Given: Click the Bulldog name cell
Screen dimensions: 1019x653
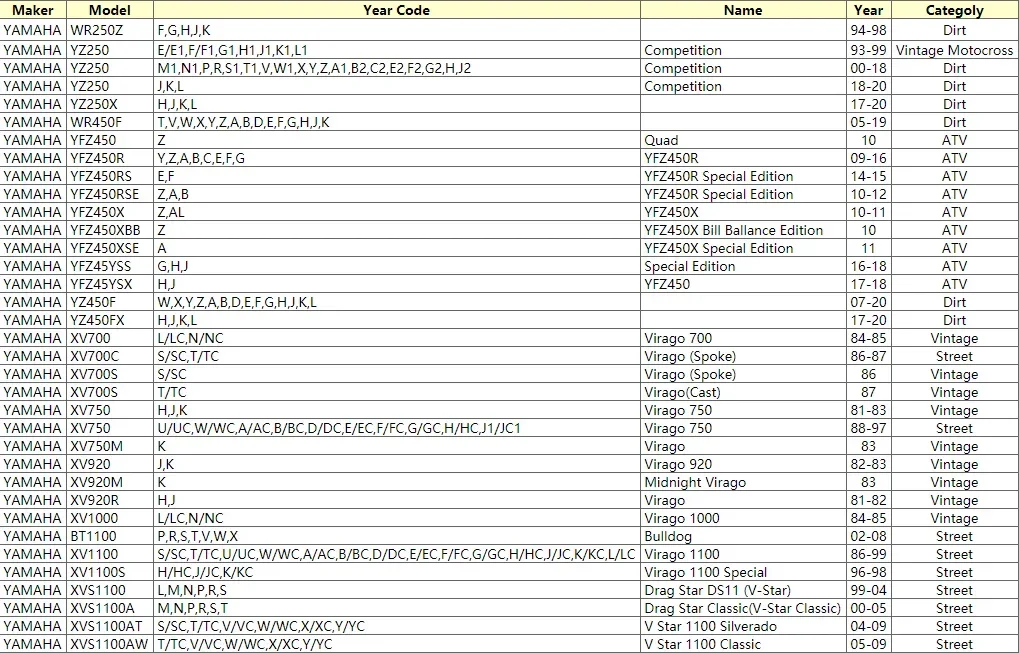Looking at the screenshot, I should 743,536.
